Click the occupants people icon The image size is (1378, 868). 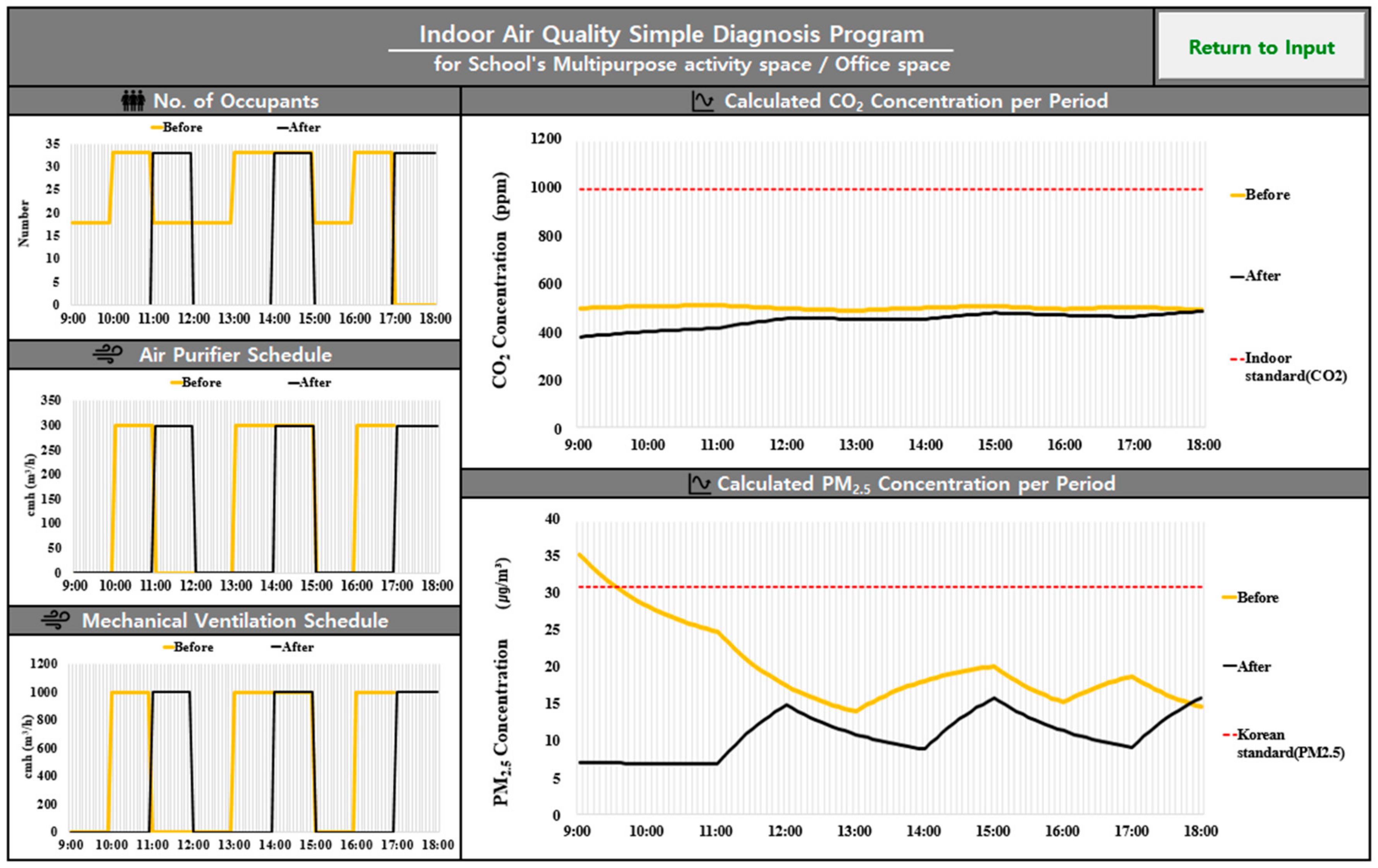(x=133, y=101)
